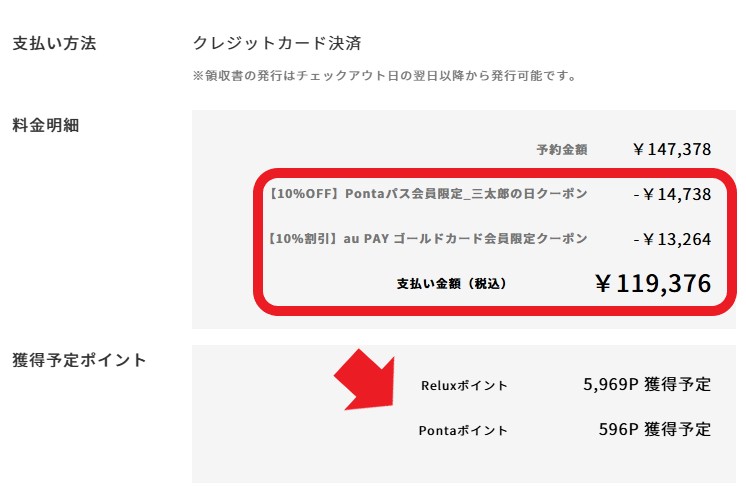The width and height of the screenshot is (746, 493).
Task: Click the -￥13,264 discount amount
Action: click(672, 239)
